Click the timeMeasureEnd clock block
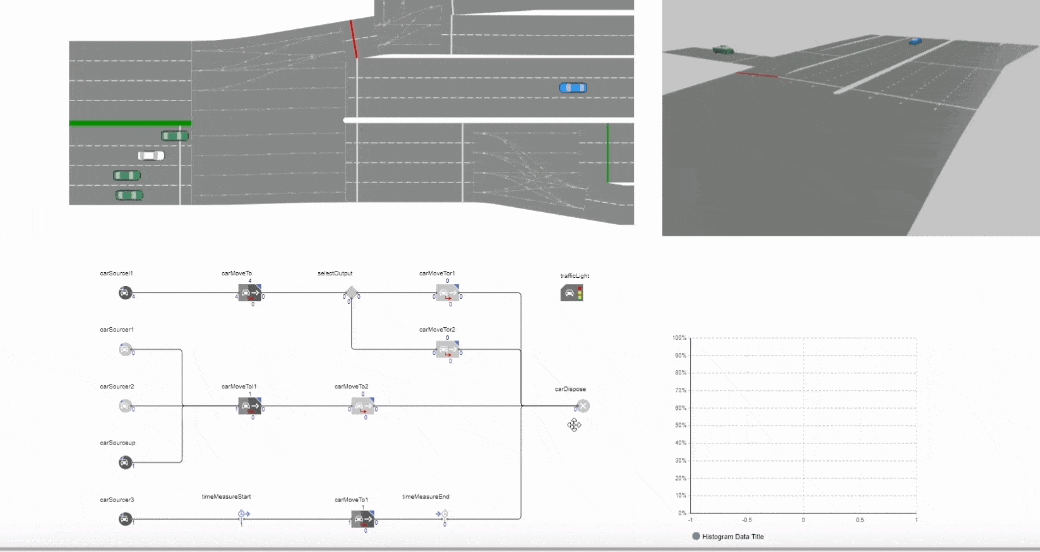The width and height of the screenshot is (1040, 552). point(442,514)
